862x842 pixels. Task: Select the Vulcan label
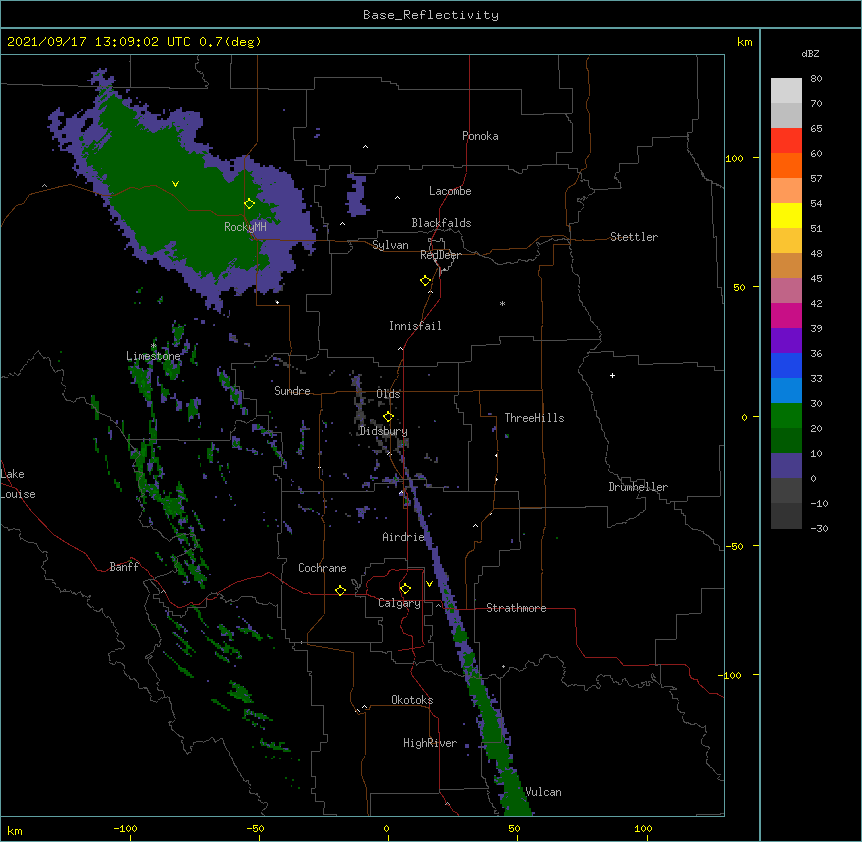click(x=543, y=792)
